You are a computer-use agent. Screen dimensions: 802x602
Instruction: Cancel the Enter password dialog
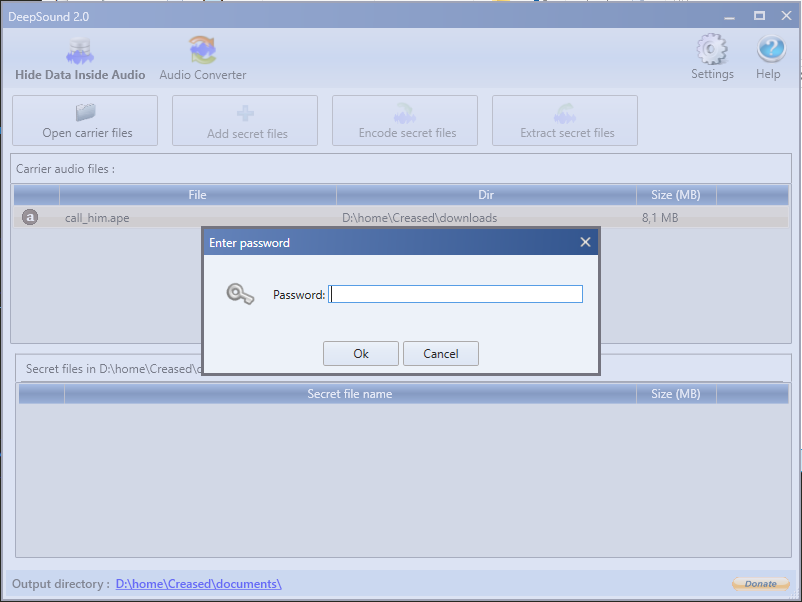441,353
